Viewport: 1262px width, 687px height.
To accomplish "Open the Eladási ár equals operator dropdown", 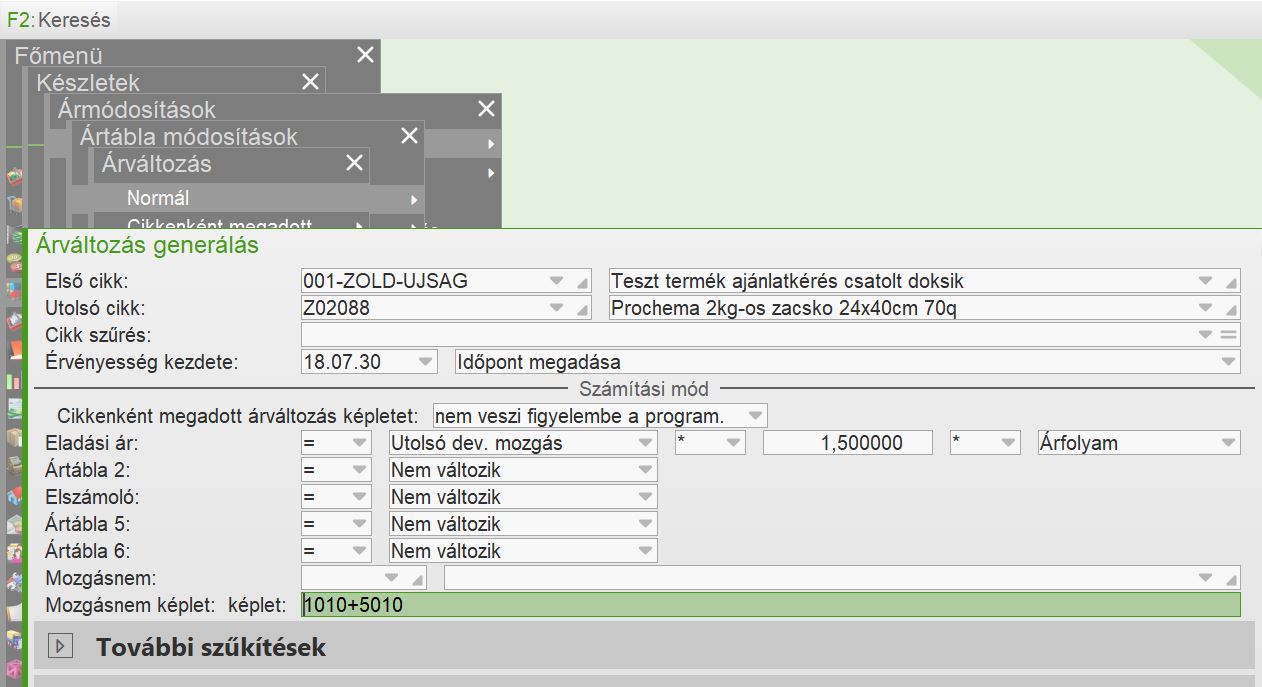I will click(x=360, y=443).
